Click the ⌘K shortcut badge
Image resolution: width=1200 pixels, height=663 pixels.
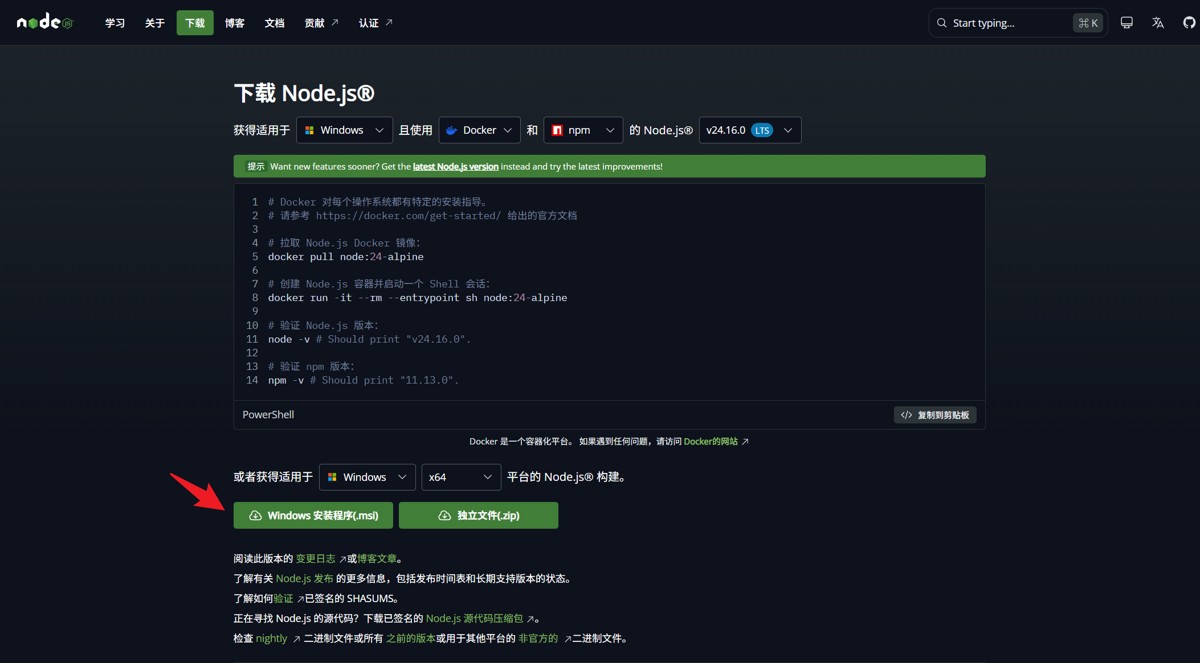click(1088, 23)
